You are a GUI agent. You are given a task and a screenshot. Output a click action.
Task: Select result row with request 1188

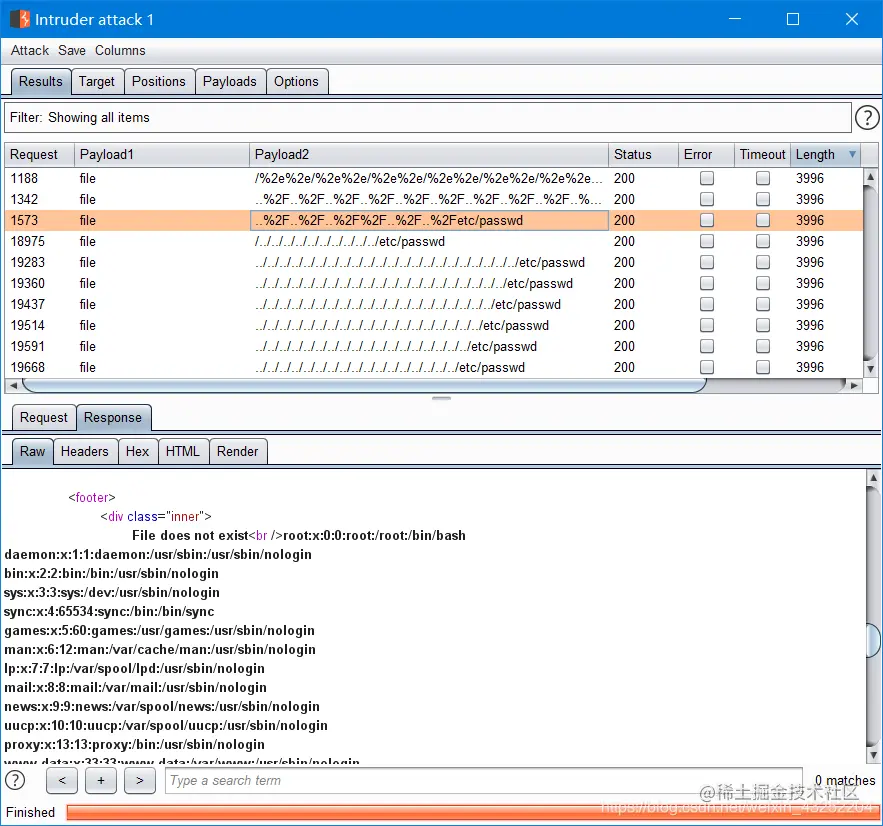pyautogui.click(x=434, y=178)
